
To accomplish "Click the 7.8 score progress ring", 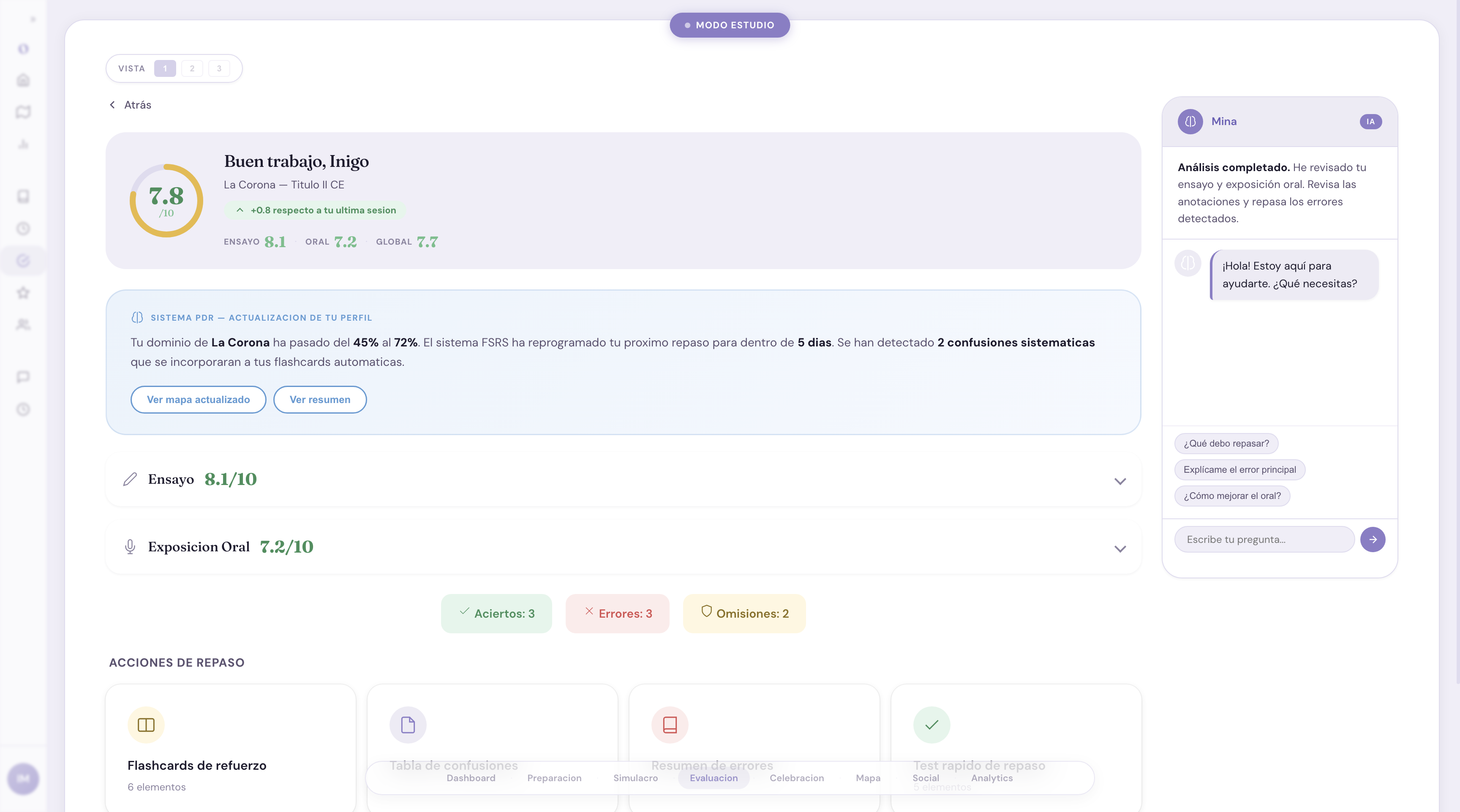I will [166, 201].
